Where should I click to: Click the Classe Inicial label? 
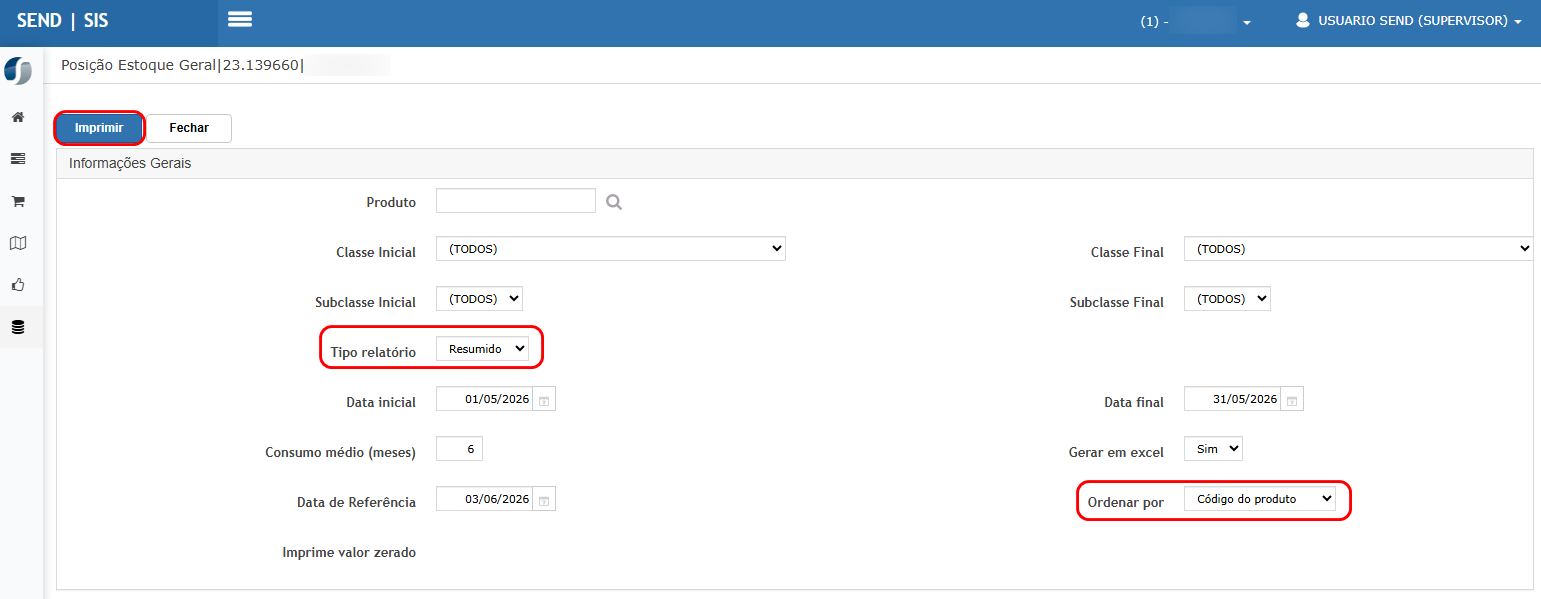coord(376,252)
